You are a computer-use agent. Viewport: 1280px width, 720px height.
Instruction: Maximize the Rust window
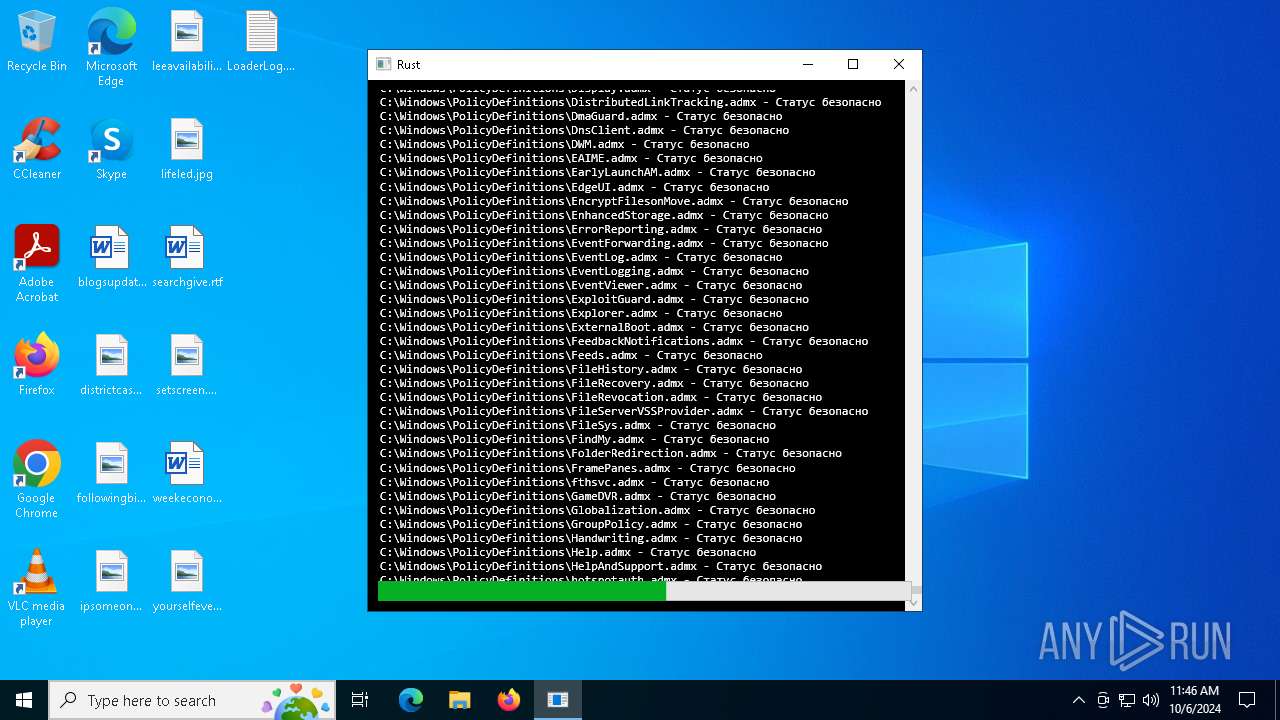[x=853, y=64]
